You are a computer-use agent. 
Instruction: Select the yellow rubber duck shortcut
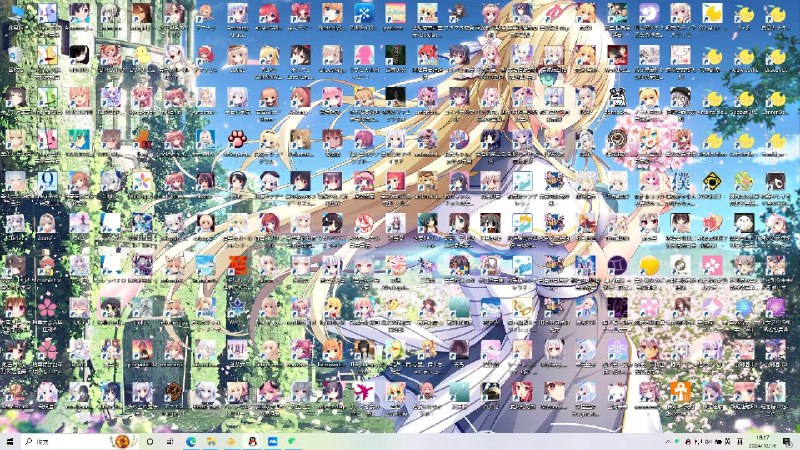coord(142,55)
